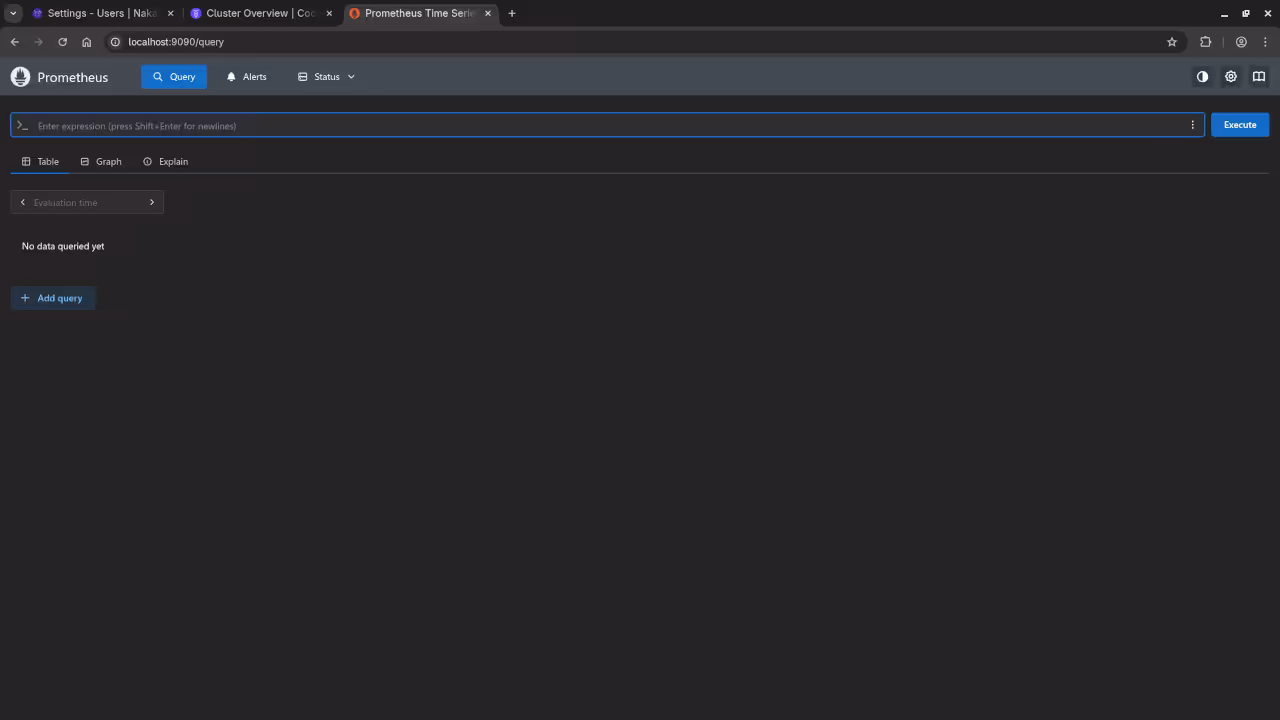
Task: Switch to the Cluster Overview browser tab
Action: coord(253,13)
